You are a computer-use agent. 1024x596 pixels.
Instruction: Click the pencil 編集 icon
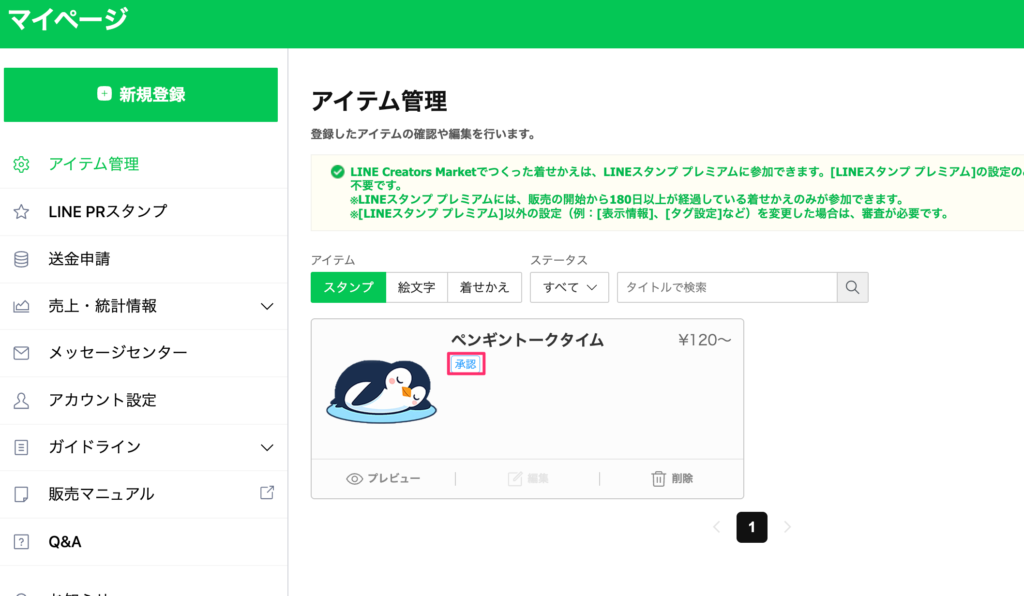coord(515,478)
